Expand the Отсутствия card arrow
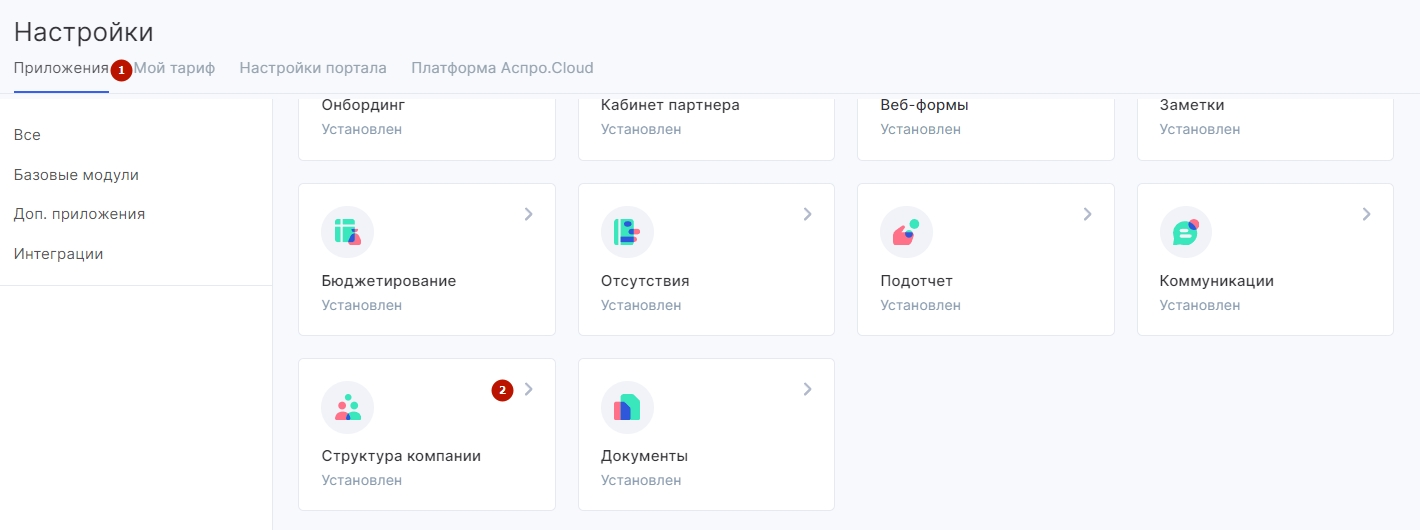The width and height of the screenshot is (1420, 530). point(807,214)
